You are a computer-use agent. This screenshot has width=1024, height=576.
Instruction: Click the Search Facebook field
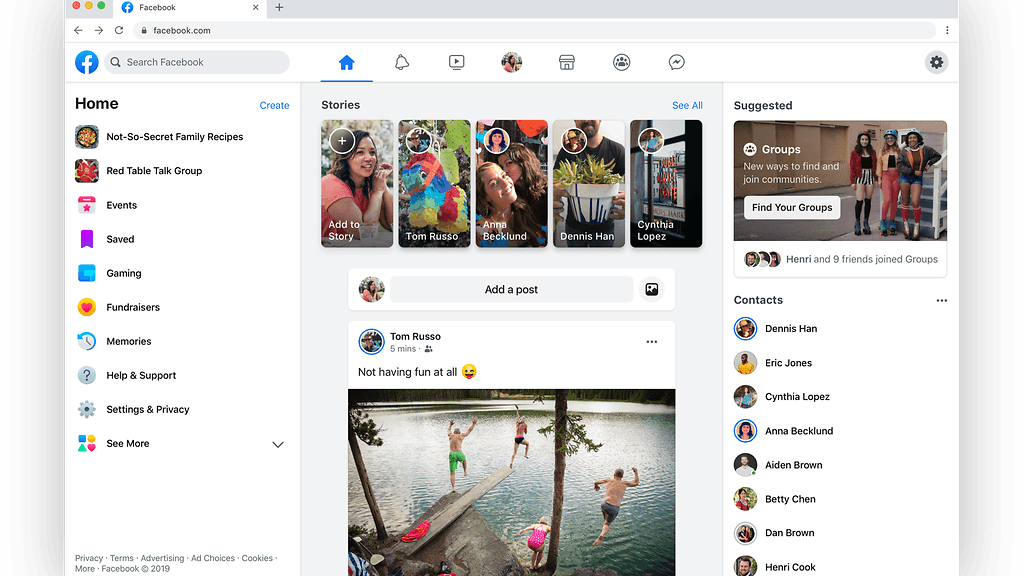click(x=197, y=62)
